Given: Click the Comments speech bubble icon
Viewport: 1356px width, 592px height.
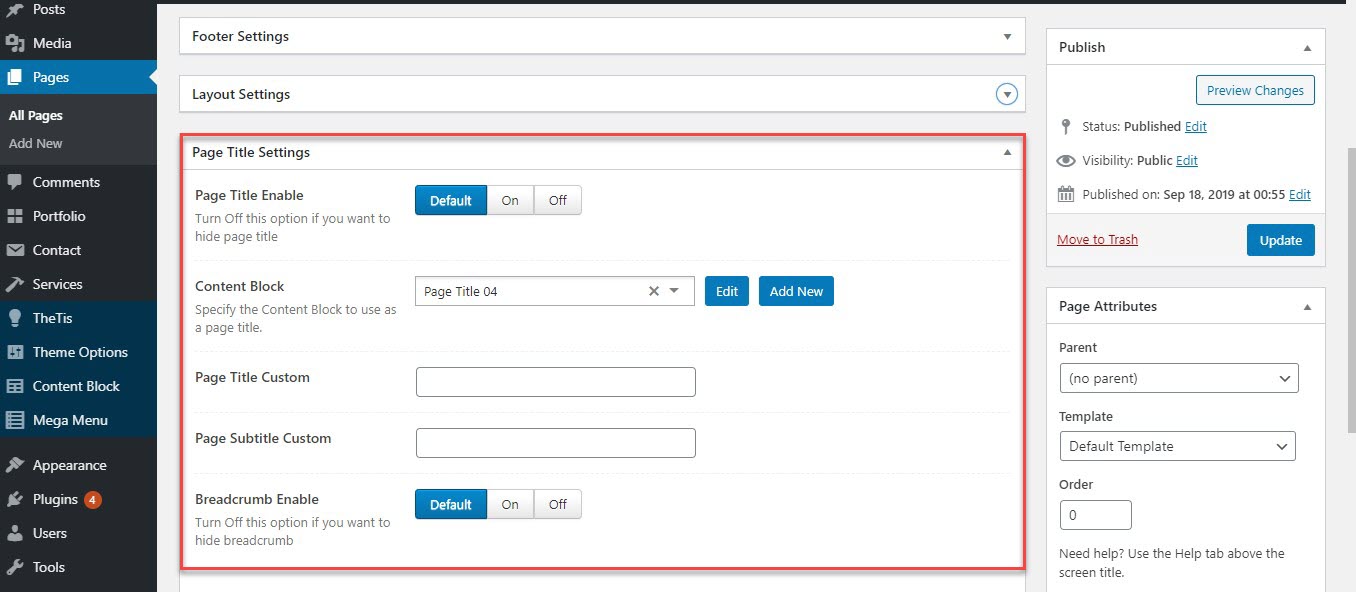Looking at the screenshot, I should 15,182.
